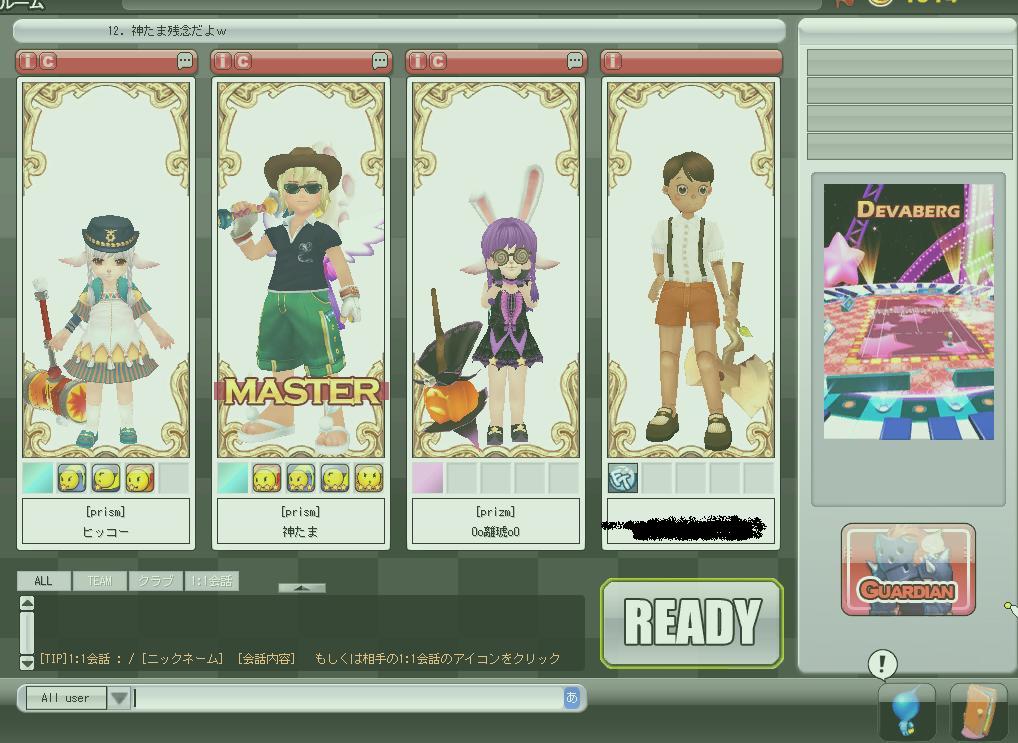Viewport: 1018px width, 743px height.
Task: Click the C icon on Oo瑠琥oO's panel
Action: click(x=438, y=62)
